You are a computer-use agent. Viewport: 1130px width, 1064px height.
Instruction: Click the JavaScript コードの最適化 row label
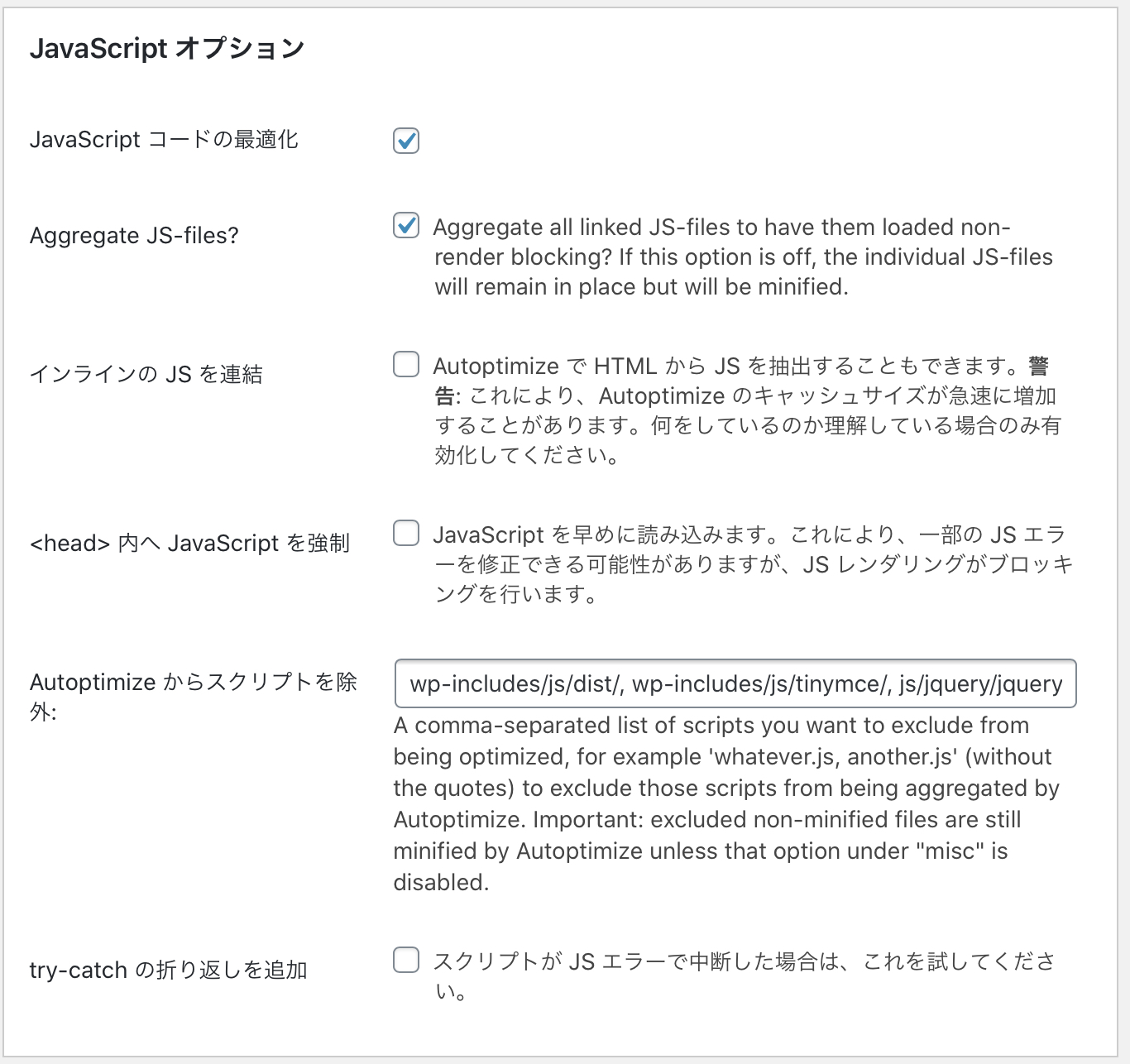click(x=164, y=139)
